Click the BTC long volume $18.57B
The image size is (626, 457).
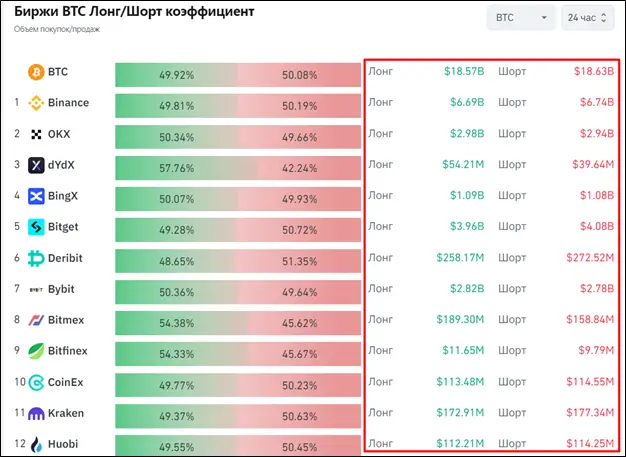pos(464,72)
